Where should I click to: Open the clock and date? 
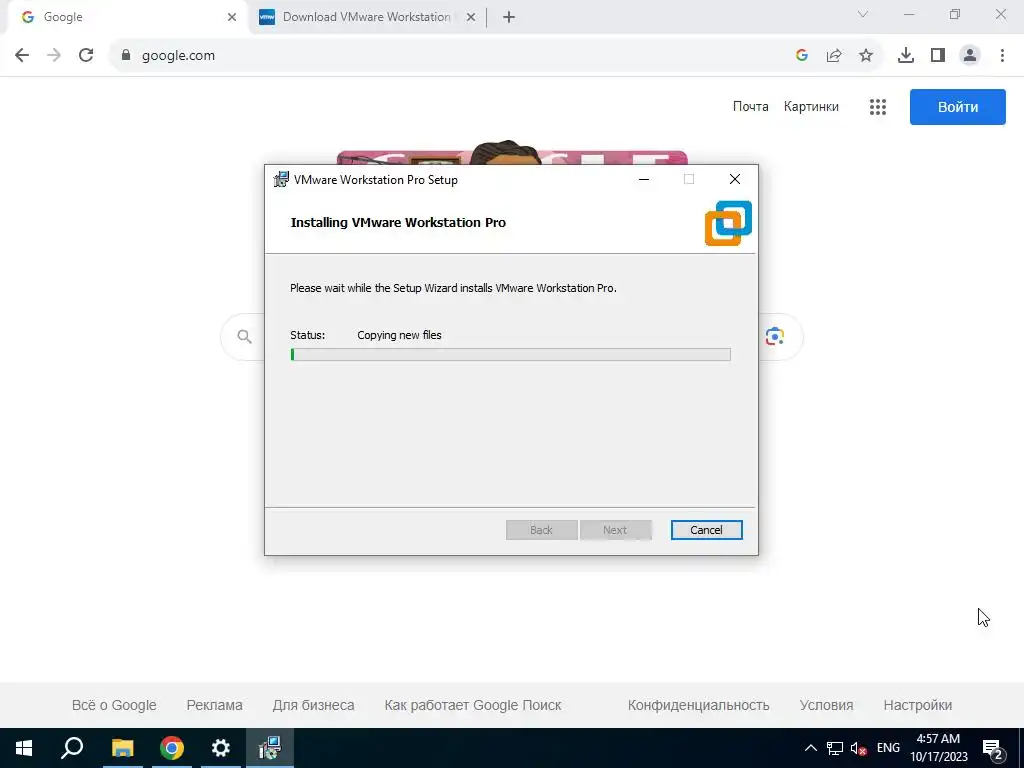(x=938, y=748)
